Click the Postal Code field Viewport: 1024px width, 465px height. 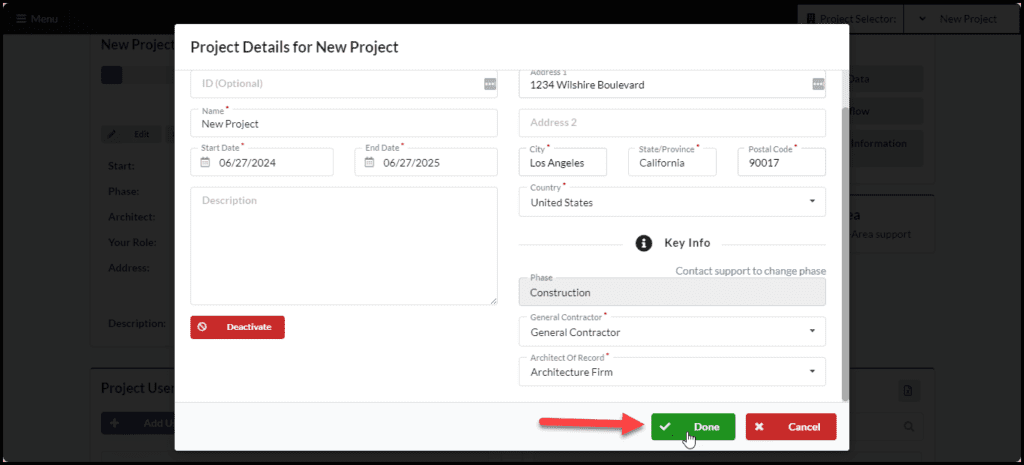point(782,162)
